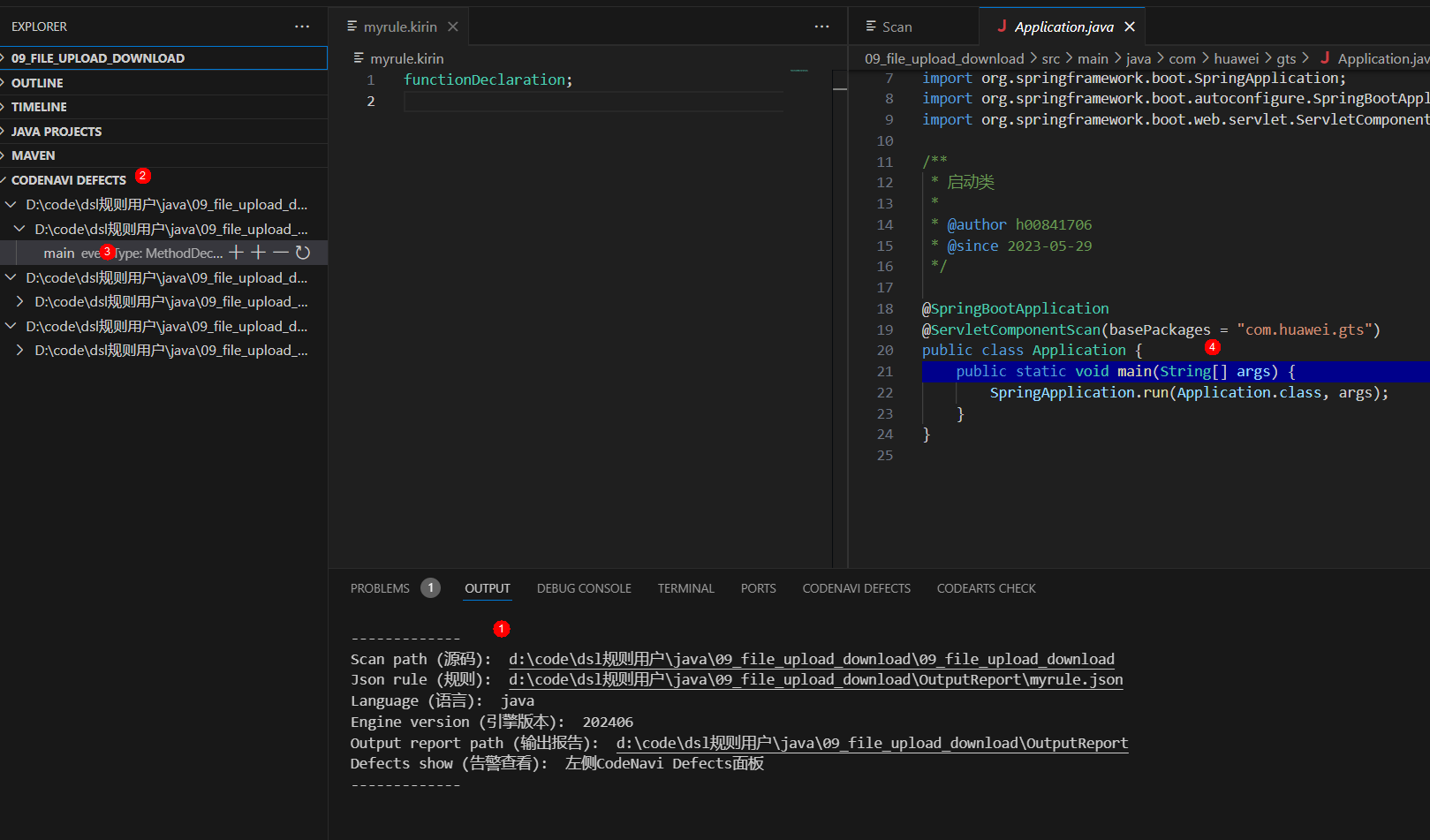This screenshot has height=840, width=1430.
Task: Expand the JAVA PROJECTS section
Action: [x=57, y=132]
